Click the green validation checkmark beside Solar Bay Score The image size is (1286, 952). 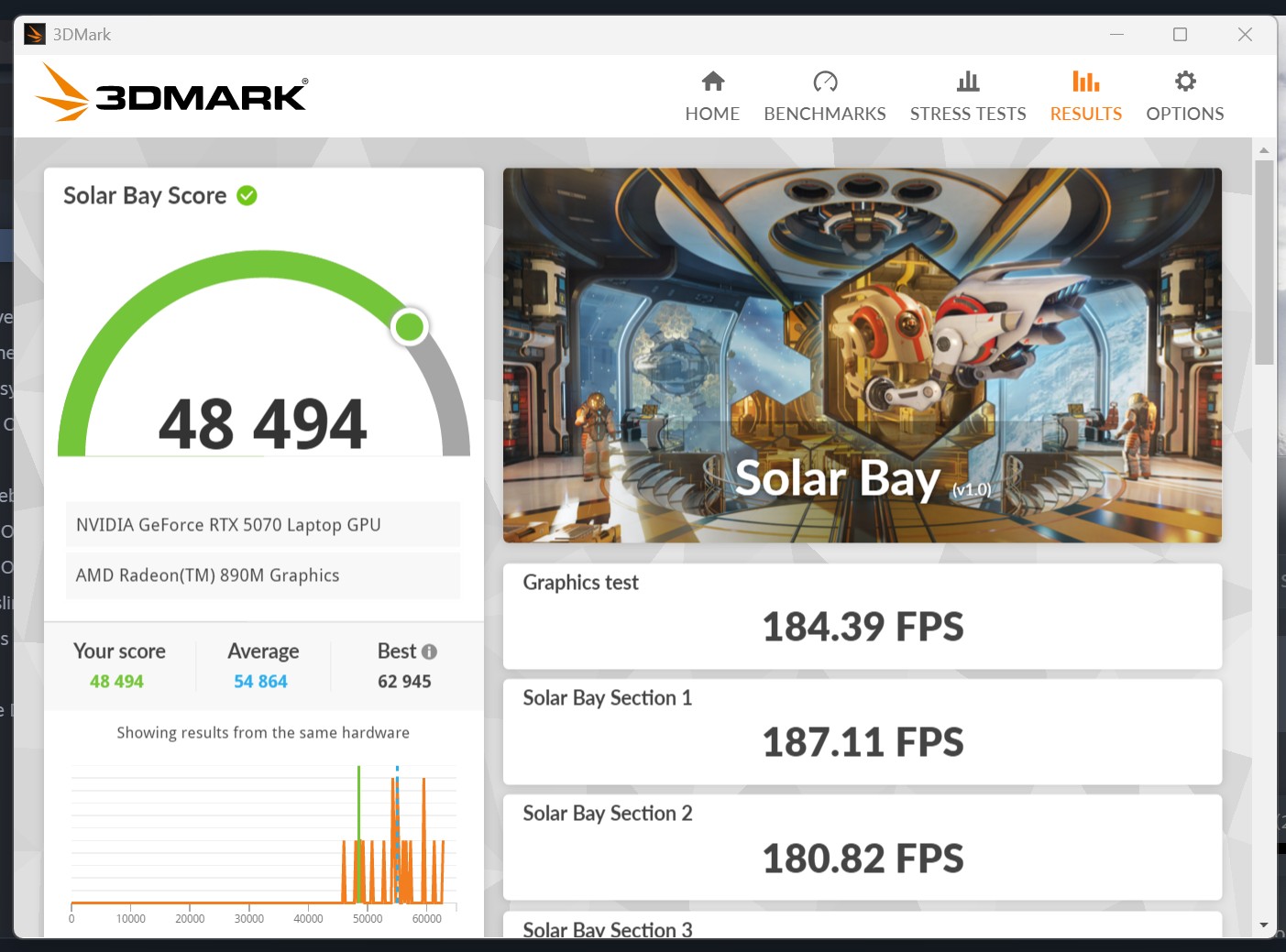247,195
